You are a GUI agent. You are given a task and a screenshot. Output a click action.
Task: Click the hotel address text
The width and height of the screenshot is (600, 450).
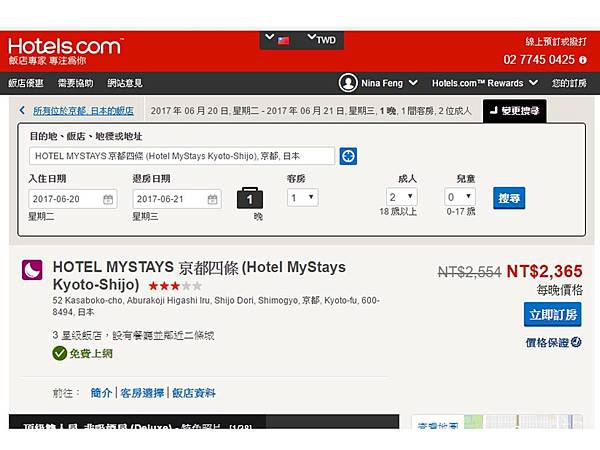[x=216, y=306]
